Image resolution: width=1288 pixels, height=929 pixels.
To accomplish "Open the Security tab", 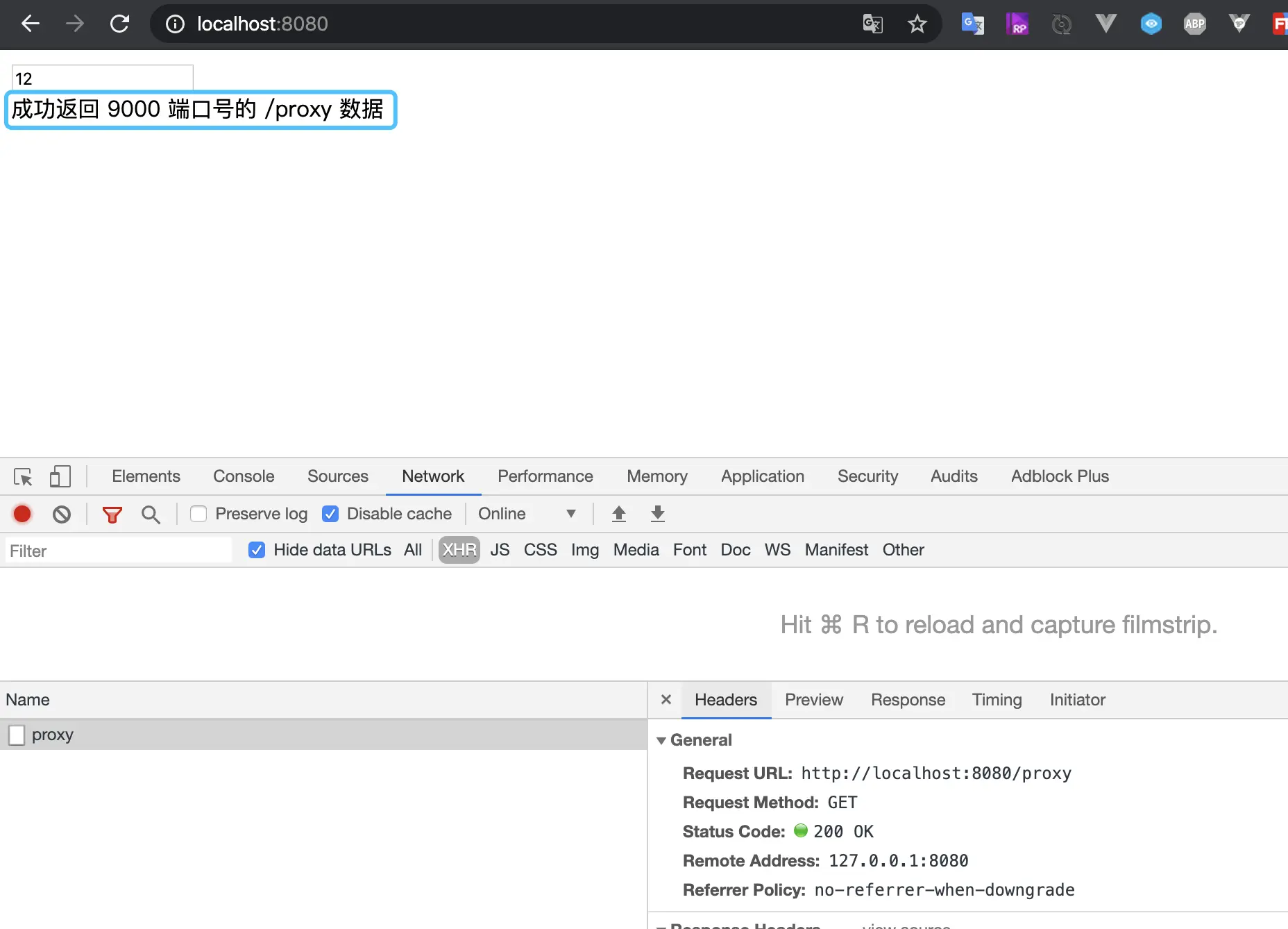I will coord(867,476).
